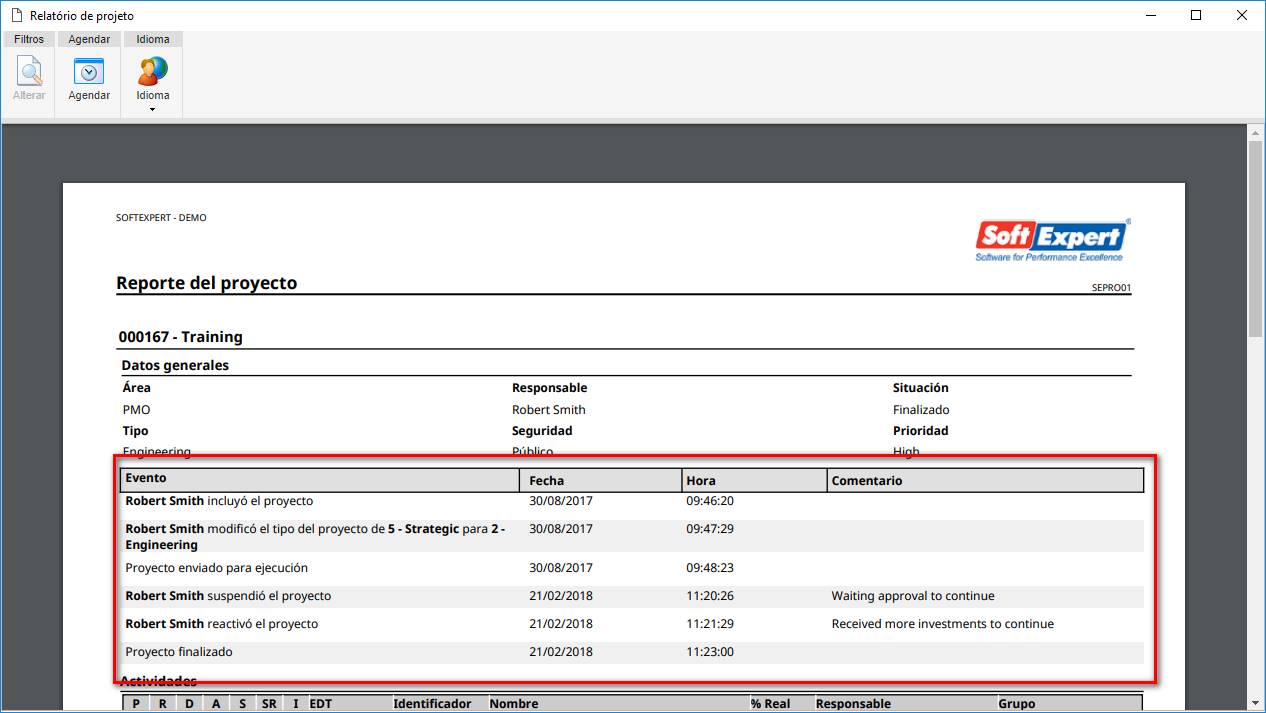Expand the Idioma dropdown arrow
Viewport: 1266px width, 713px height.
point(153,109)
